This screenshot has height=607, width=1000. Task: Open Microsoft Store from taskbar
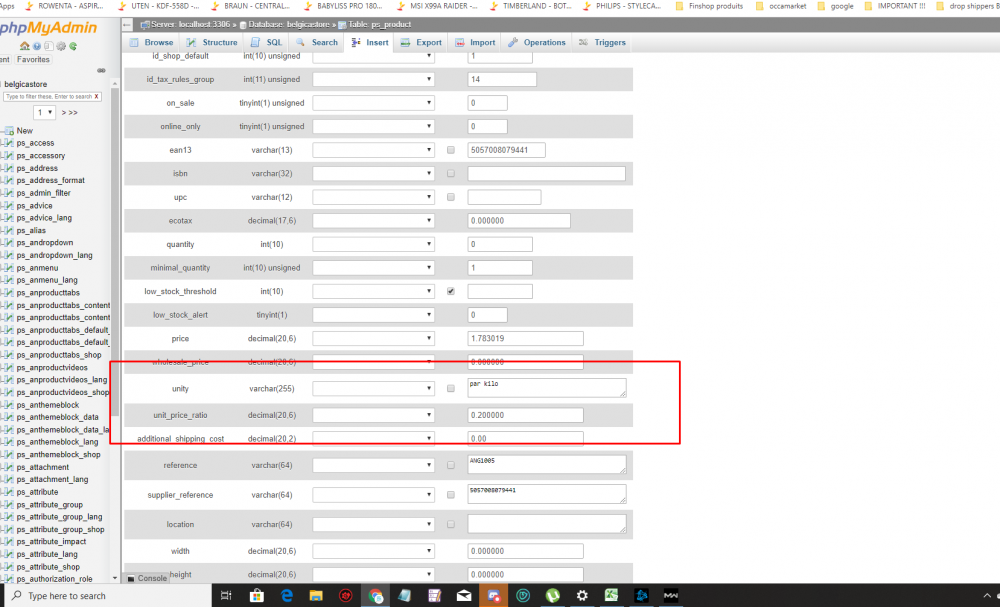tap(256, 596)
